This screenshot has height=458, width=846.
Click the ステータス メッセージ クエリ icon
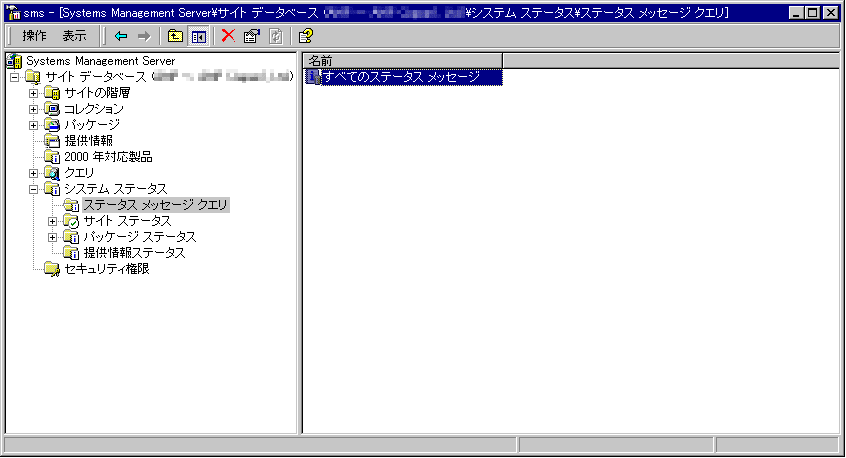coord(71,205)
